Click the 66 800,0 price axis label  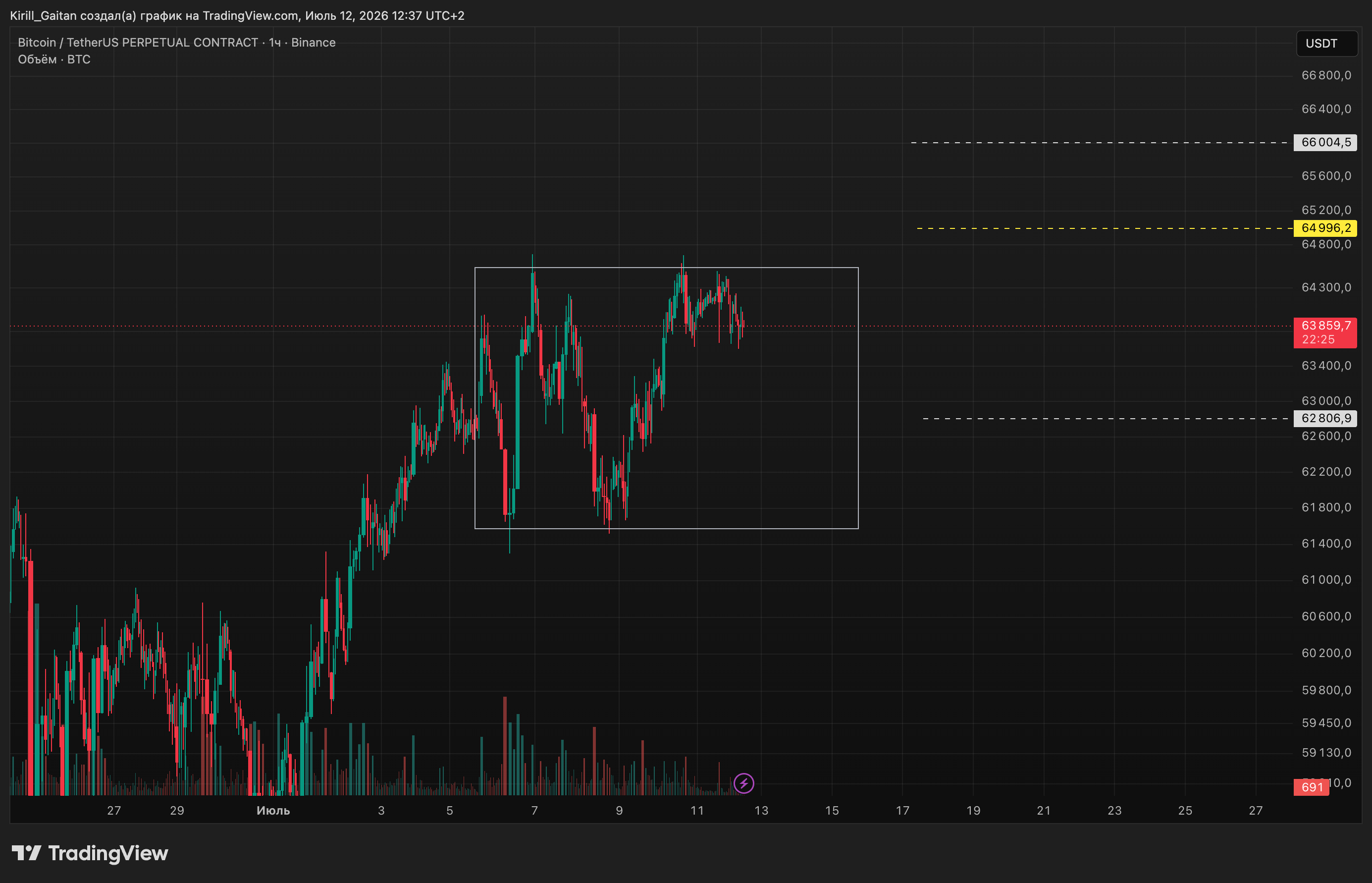point(1326,75)
